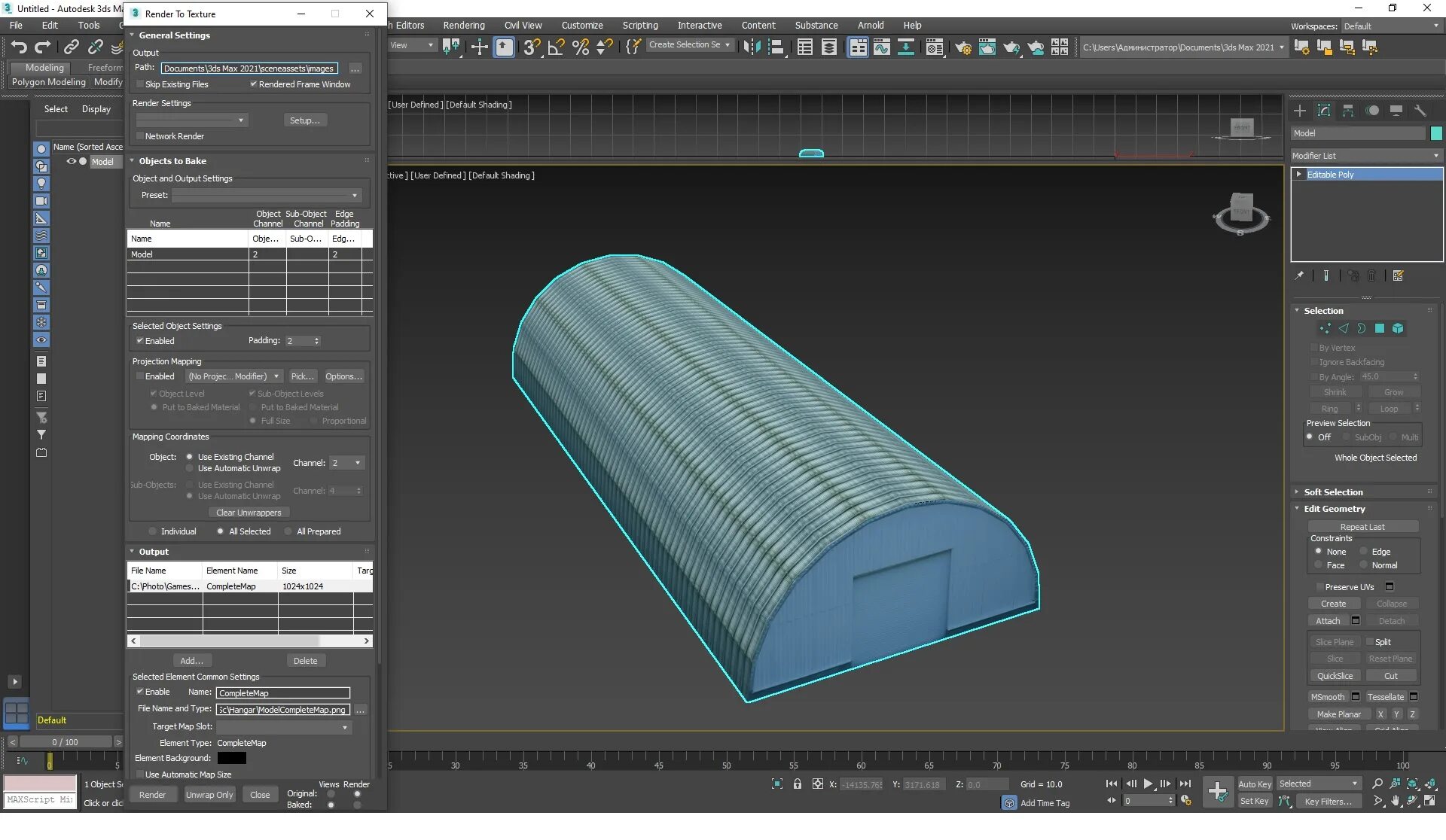The image size is (1446, 840).
Task: Enable Preserve UVs checkbox
Action: tap(1319, 587)
